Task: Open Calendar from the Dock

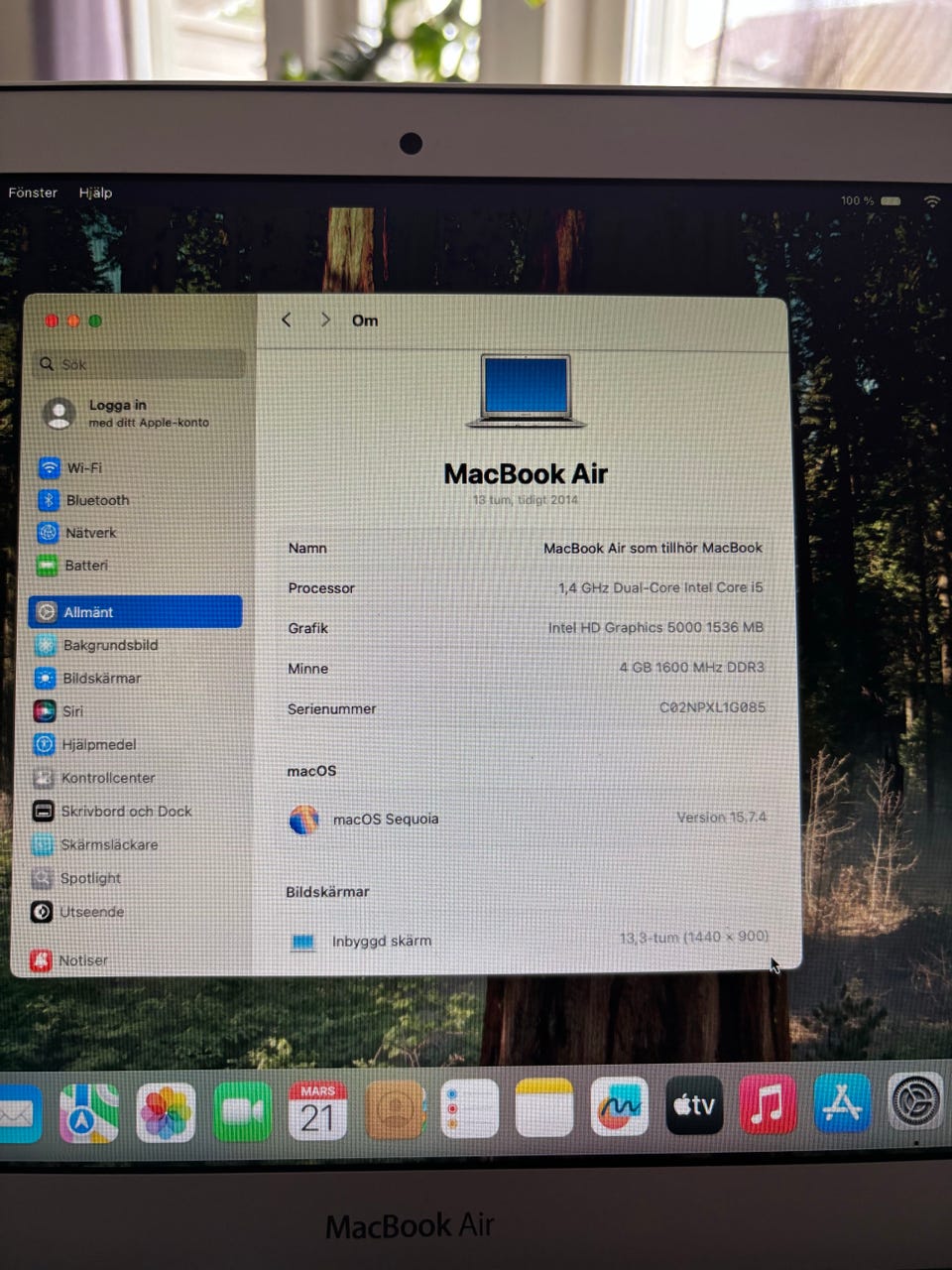Action: click(317, 1110)
